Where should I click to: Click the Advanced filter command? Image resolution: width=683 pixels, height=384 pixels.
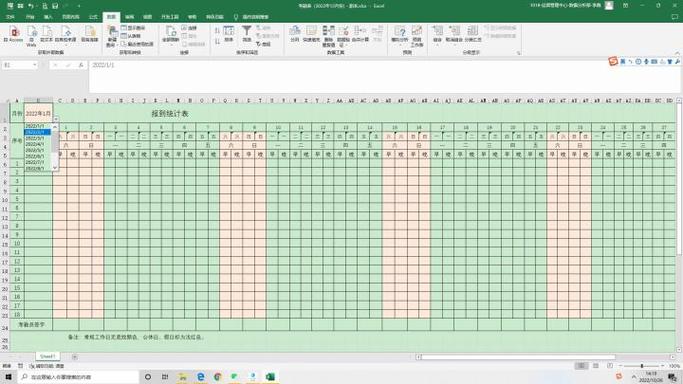(264, 44)
